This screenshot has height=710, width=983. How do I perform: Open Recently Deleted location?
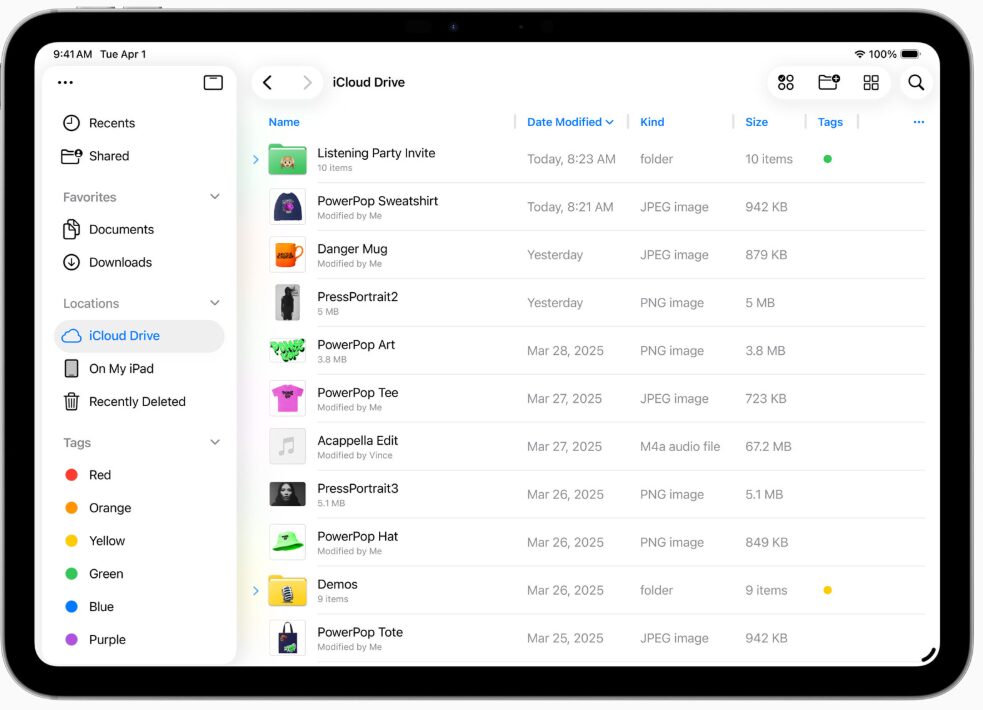click(x=139, y=401)
